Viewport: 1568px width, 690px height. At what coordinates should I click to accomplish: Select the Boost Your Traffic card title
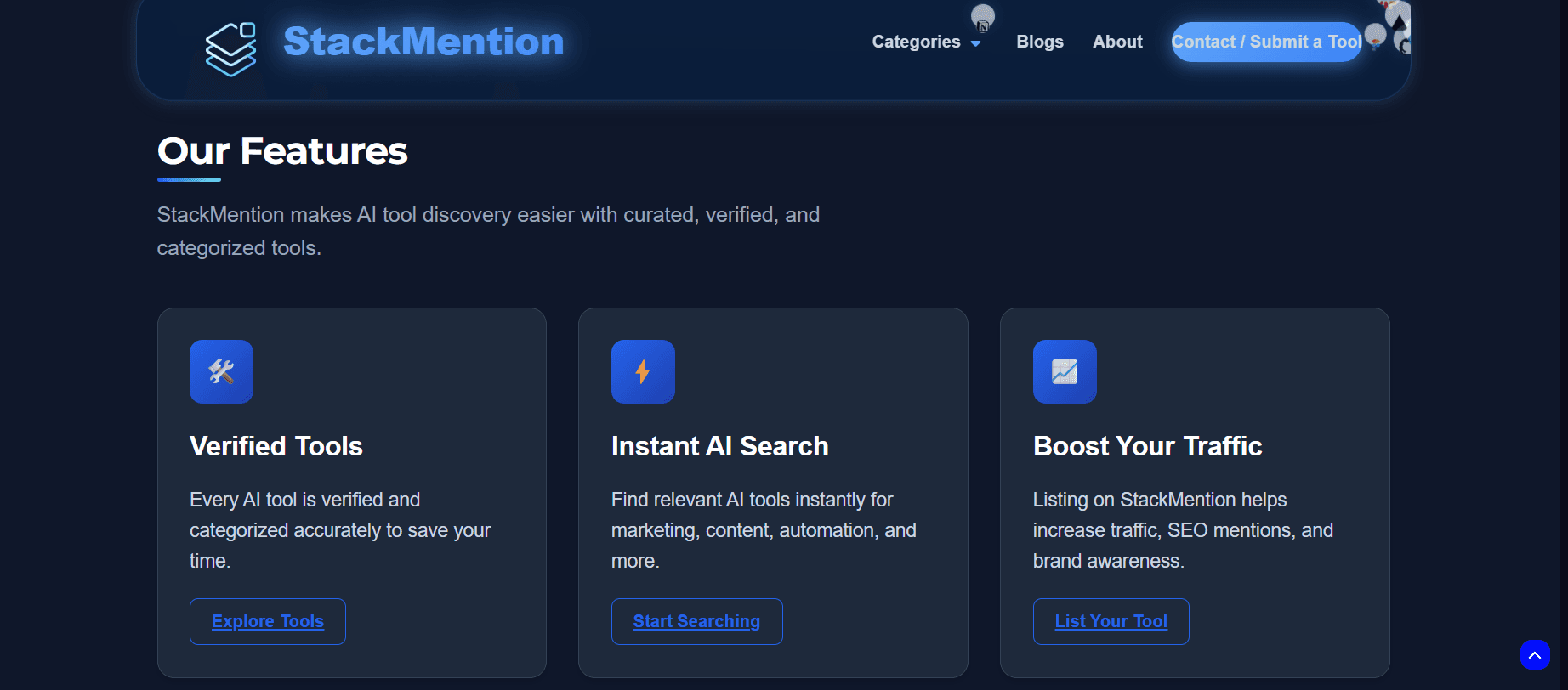1147,446
